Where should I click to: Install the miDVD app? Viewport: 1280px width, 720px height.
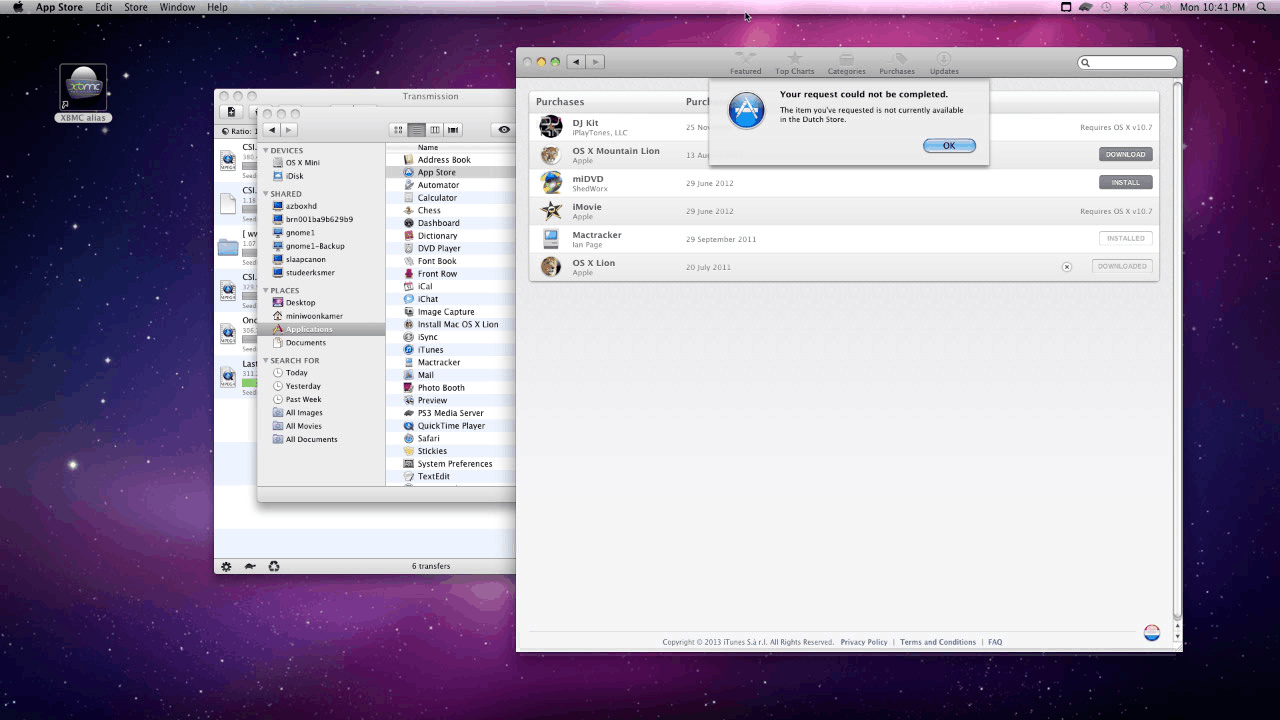click(x=1126, y=182)
